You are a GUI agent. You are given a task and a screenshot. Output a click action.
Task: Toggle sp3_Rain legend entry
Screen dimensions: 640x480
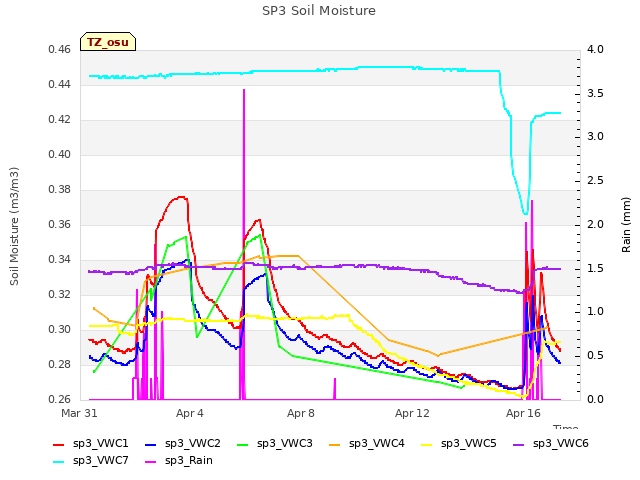click(x=179, y=461)
